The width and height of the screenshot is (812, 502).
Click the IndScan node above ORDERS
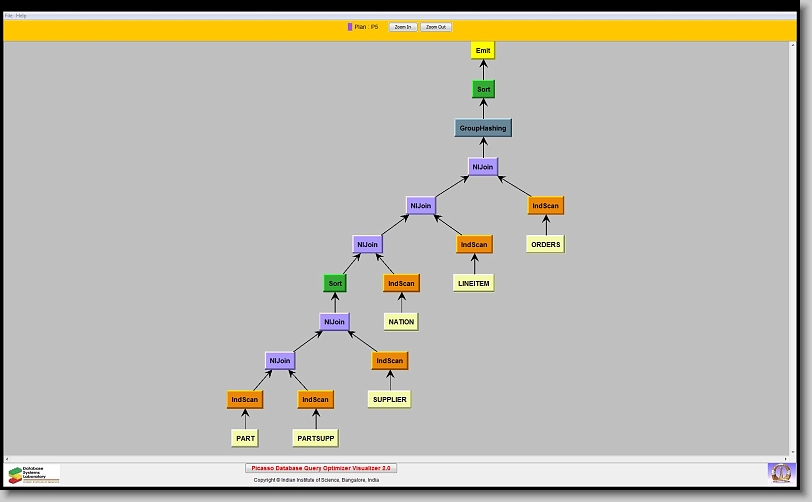[545, 206]
